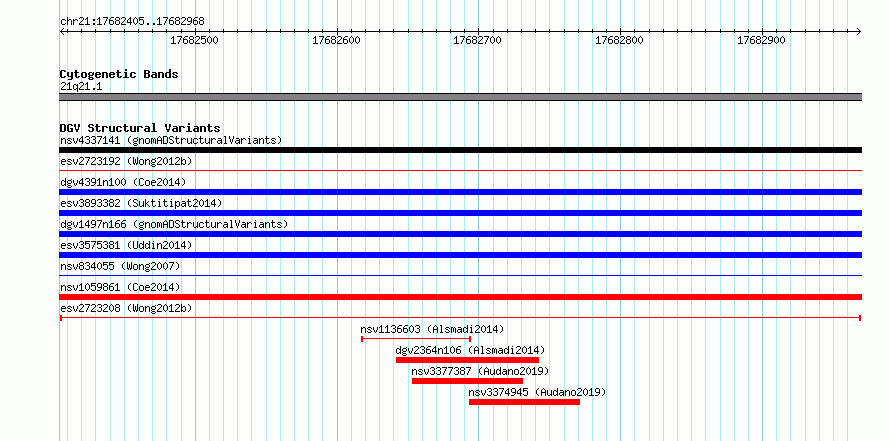Select the esv3575381 blue variant bar
This screenshot has height=441, width=890.
460,255
